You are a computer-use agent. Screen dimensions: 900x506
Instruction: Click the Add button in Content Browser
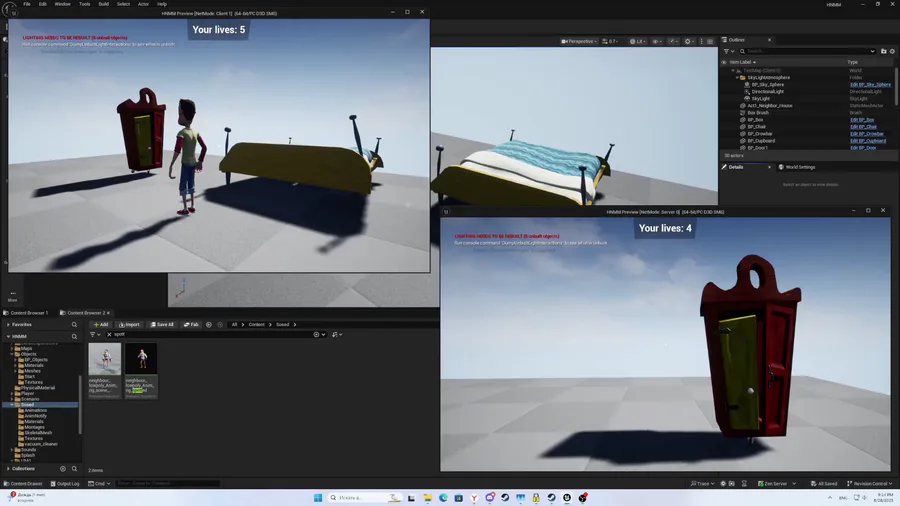[101, 325]
